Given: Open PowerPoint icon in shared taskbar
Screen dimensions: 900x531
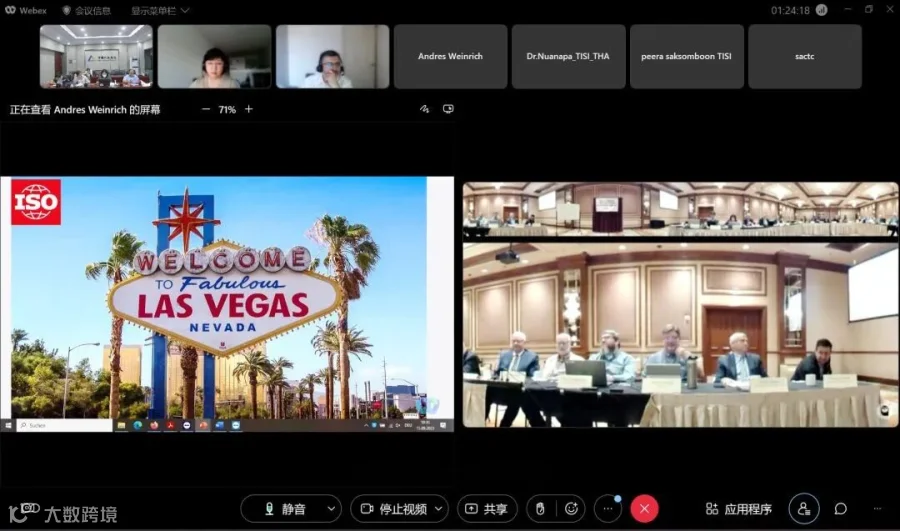Looking at the screenshot, I should point(203,425).
